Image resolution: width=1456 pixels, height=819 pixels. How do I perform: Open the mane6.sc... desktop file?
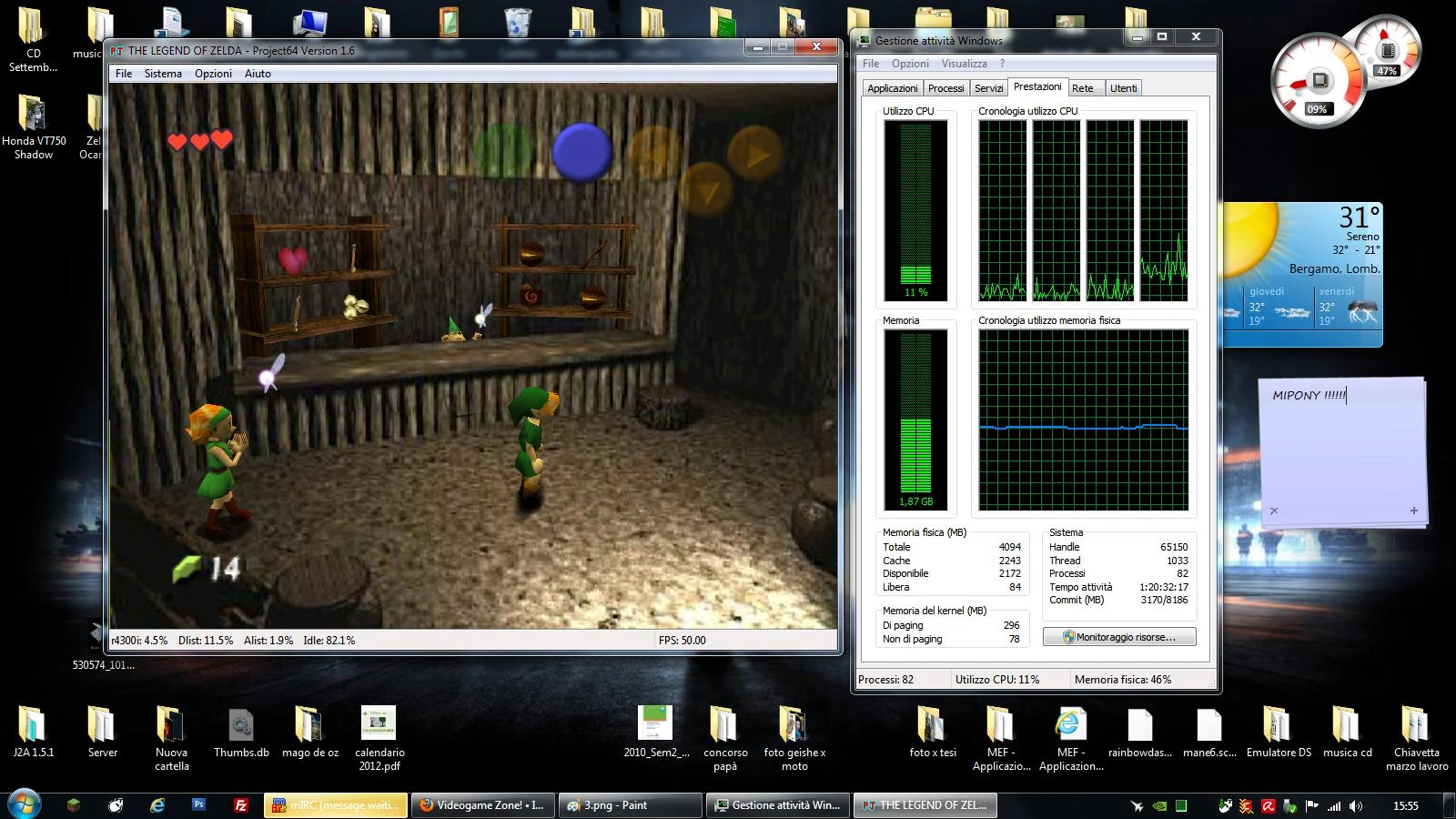1209,733
